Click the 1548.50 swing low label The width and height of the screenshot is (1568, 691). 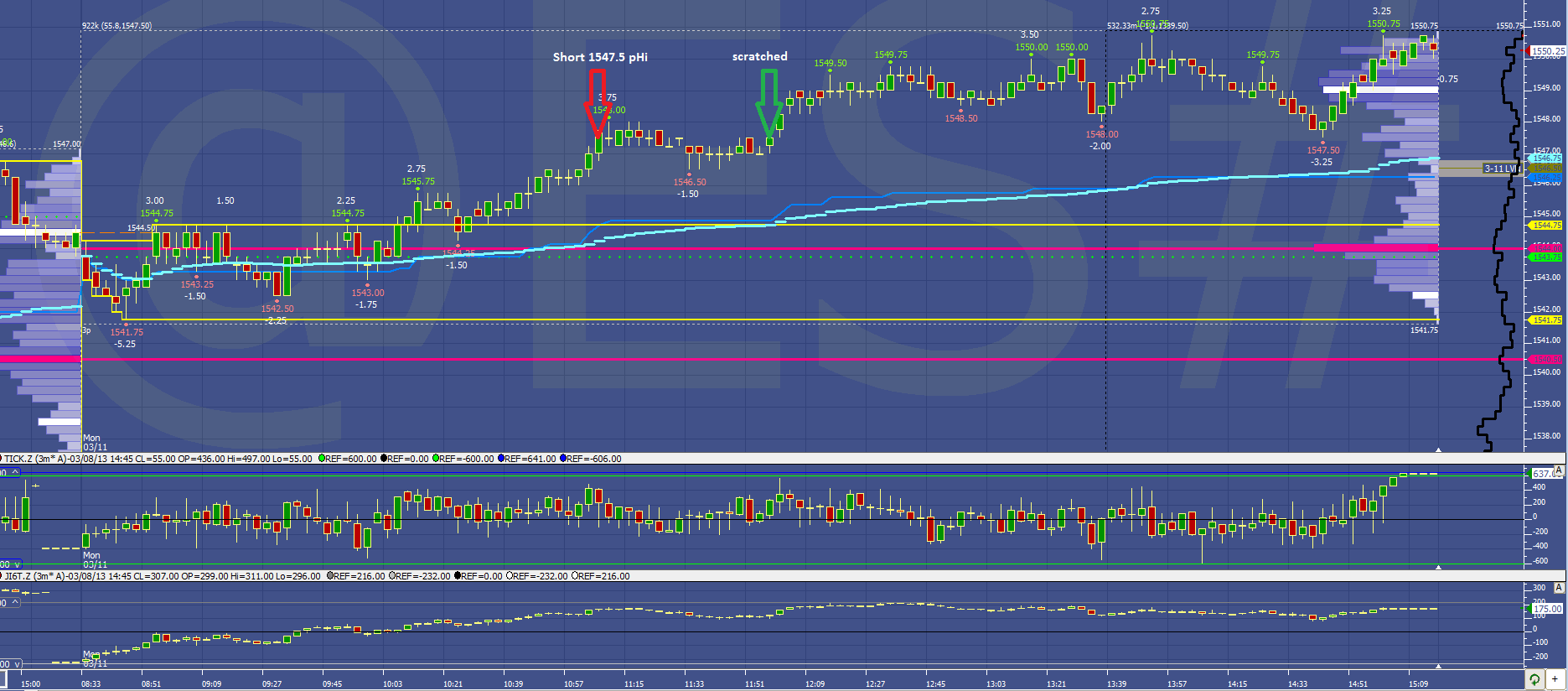click(x=961, y=118)
